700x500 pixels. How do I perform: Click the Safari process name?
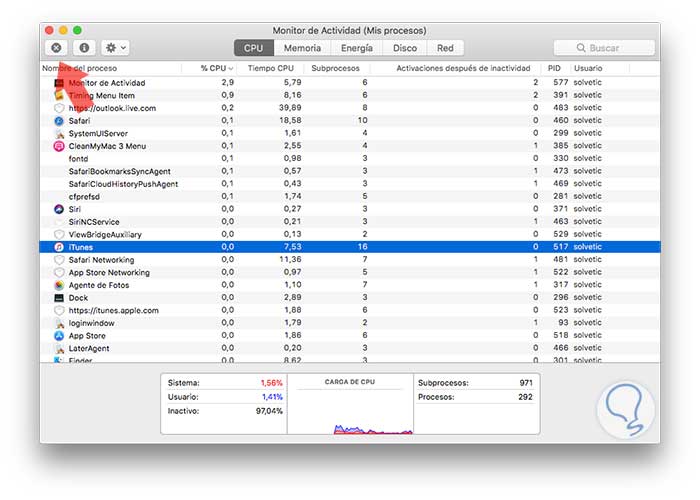[x=79, y=121]
